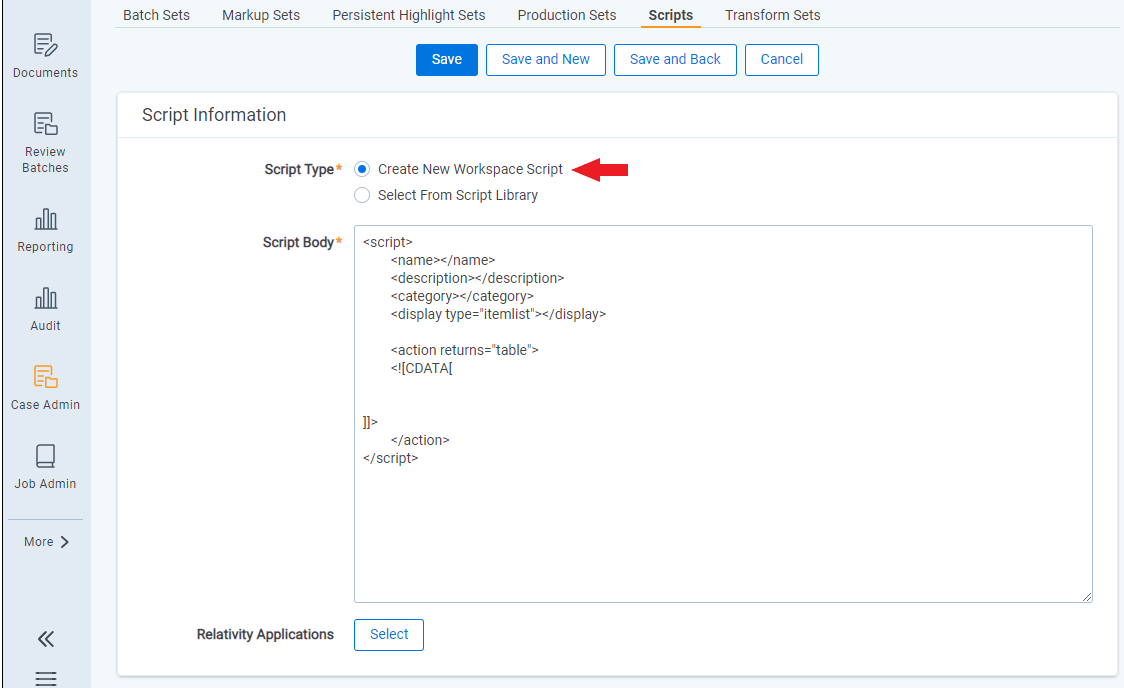Click the Script Body field label

tap(298, 242)
